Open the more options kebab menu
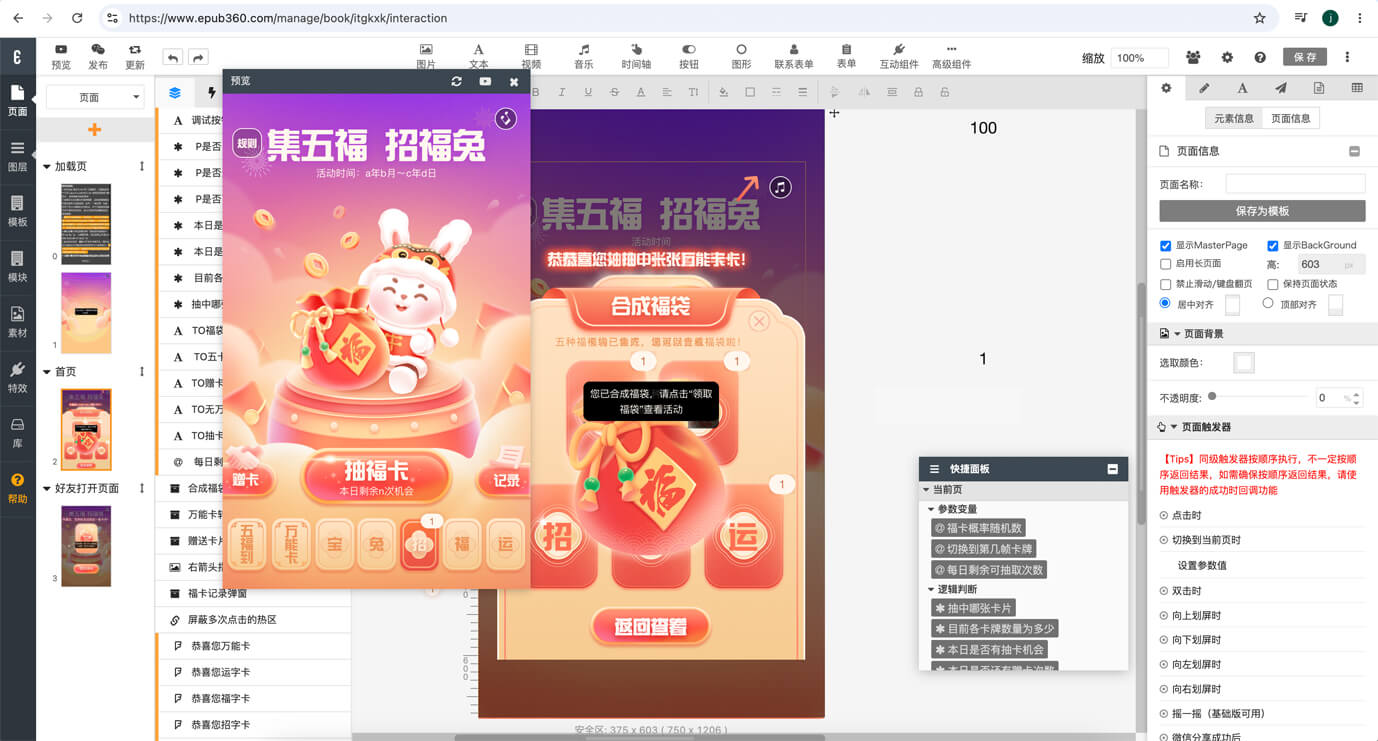 [x=1347, y=58]
